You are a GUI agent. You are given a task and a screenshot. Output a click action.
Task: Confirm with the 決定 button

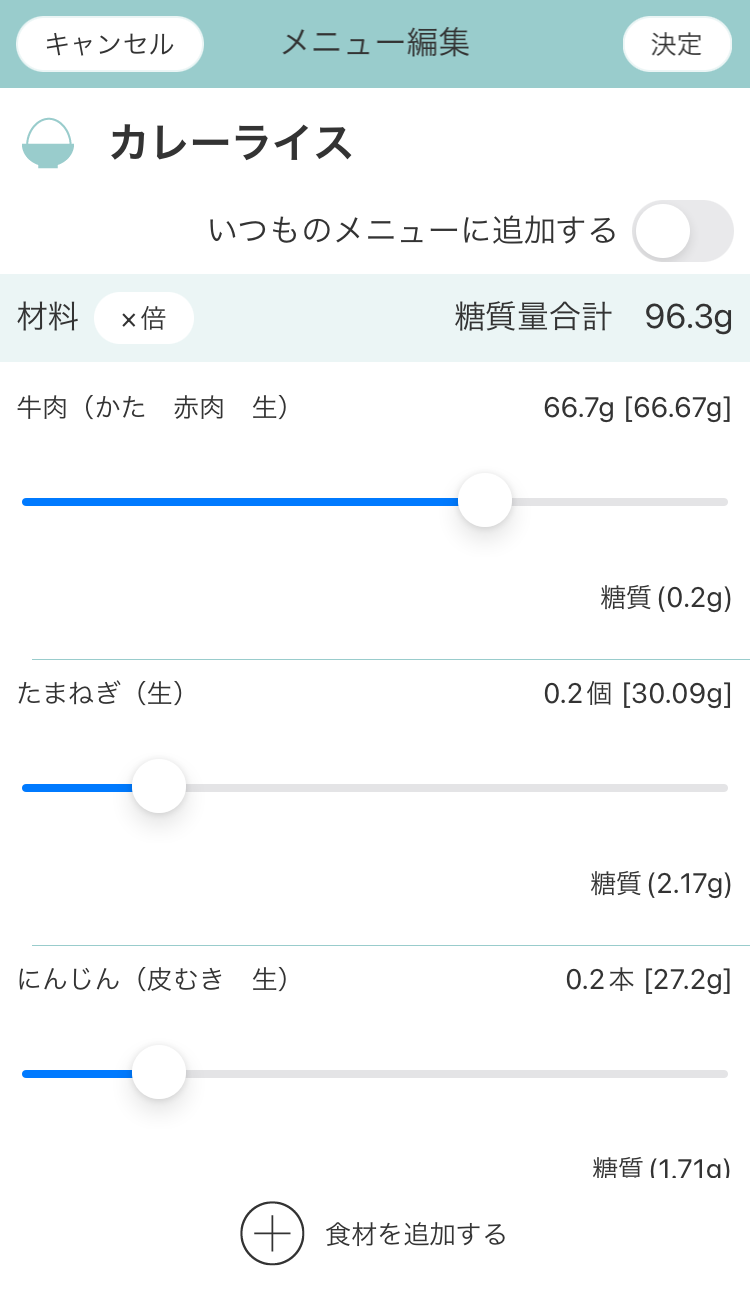(x=677, y=44)
